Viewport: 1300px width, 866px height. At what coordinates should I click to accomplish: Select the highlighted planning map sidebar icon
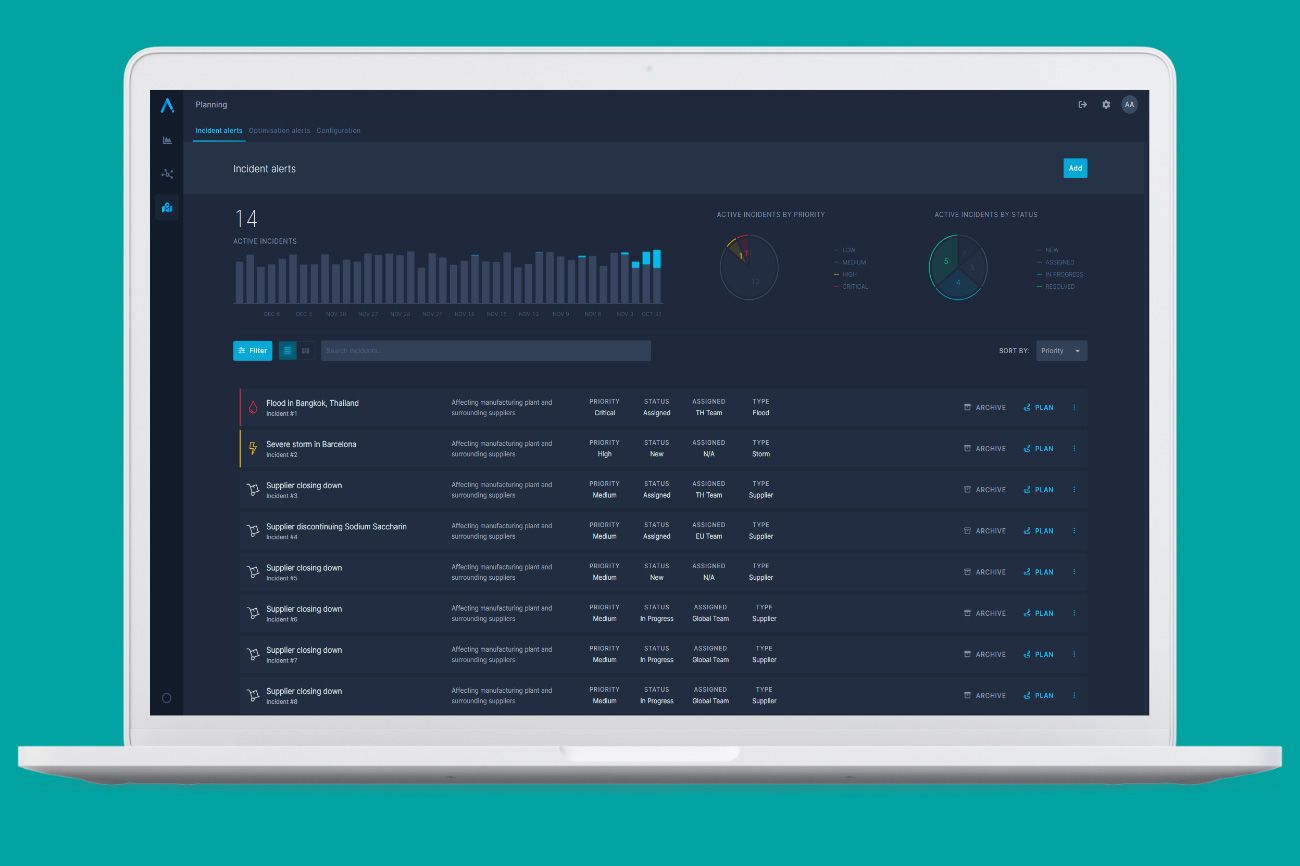tap(167, 208)
